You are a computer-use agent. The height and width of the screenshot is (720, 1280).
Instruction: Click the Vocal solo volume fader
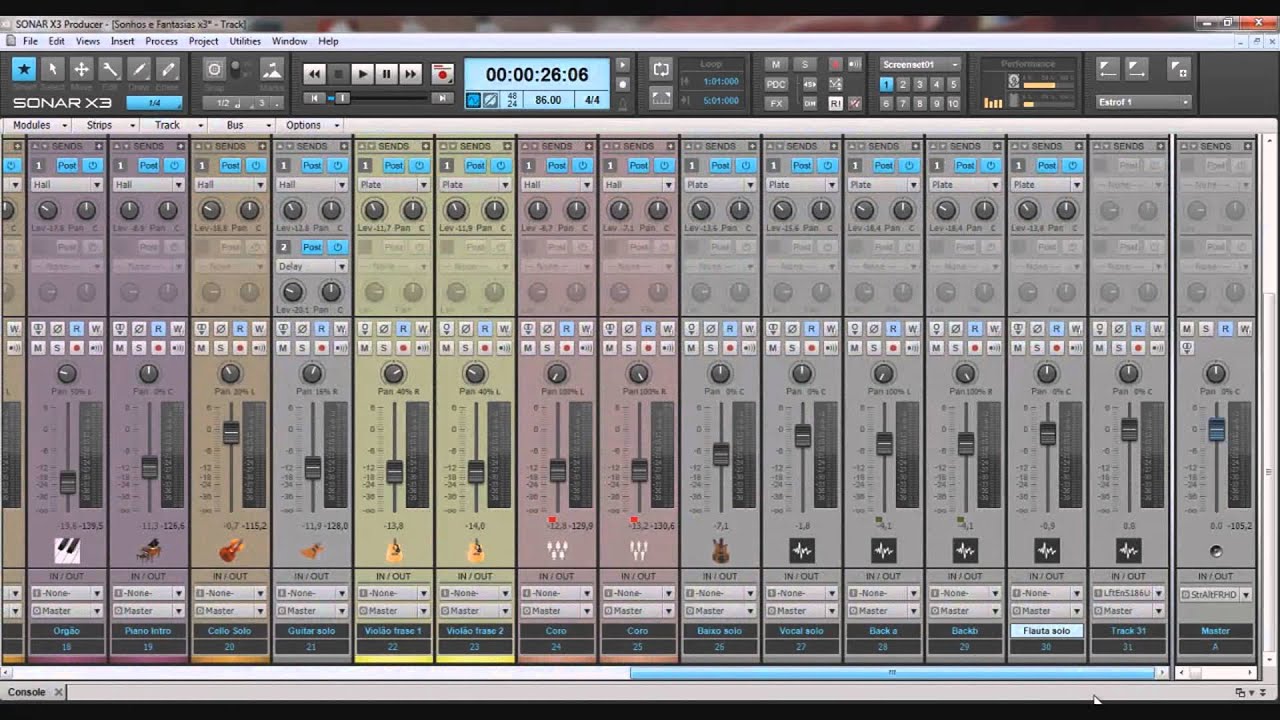(x=802, y=436)
